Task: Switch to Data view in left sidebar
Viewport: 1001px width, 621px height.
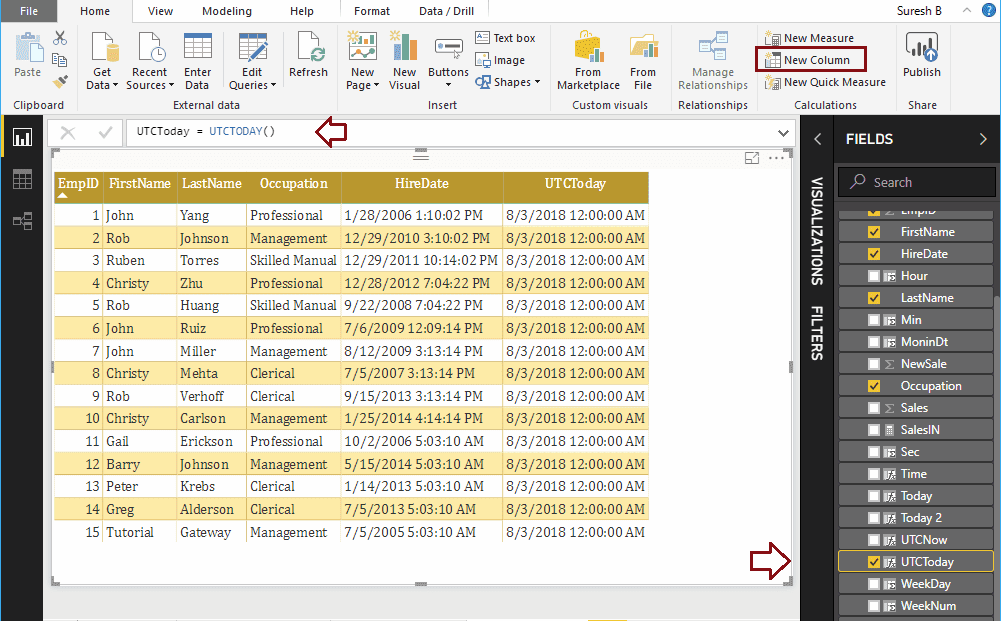Action: tap(22, 177)
